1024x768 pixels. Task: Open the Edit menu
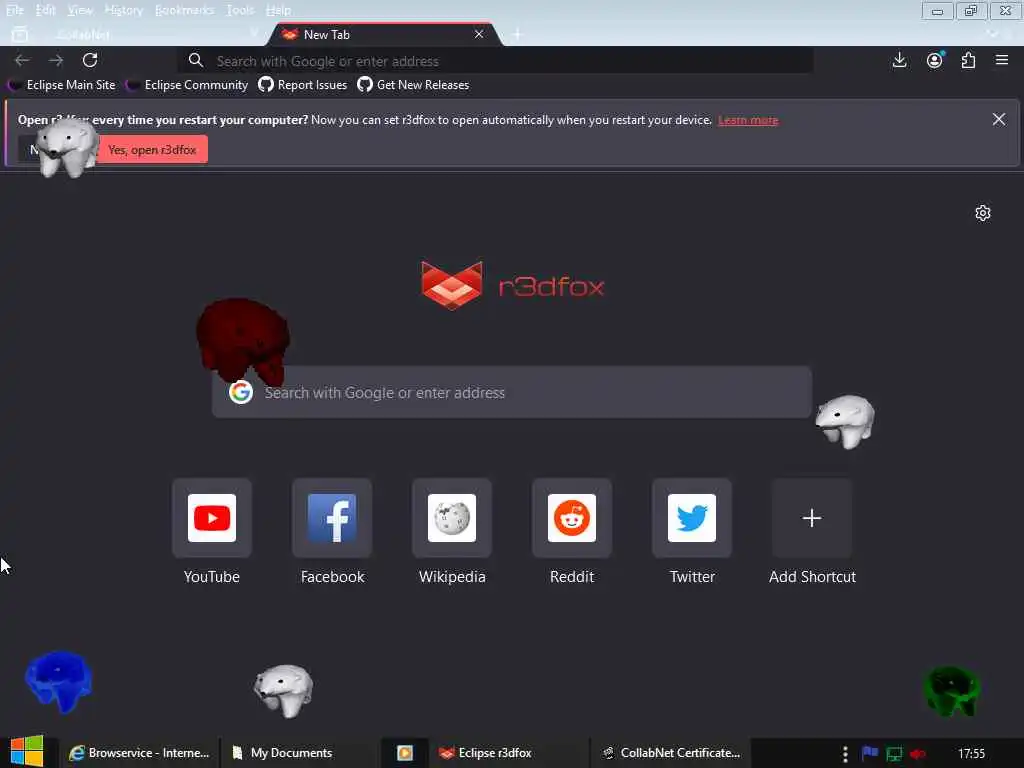45,10
